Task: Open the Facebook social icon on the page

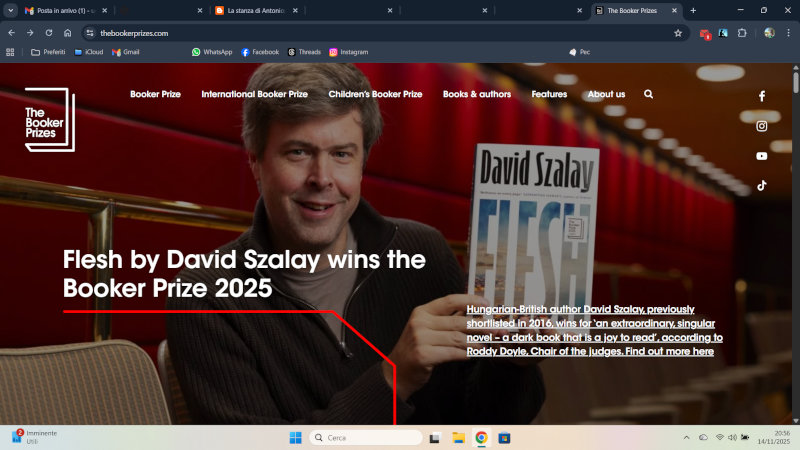Action: pos(761,96)
